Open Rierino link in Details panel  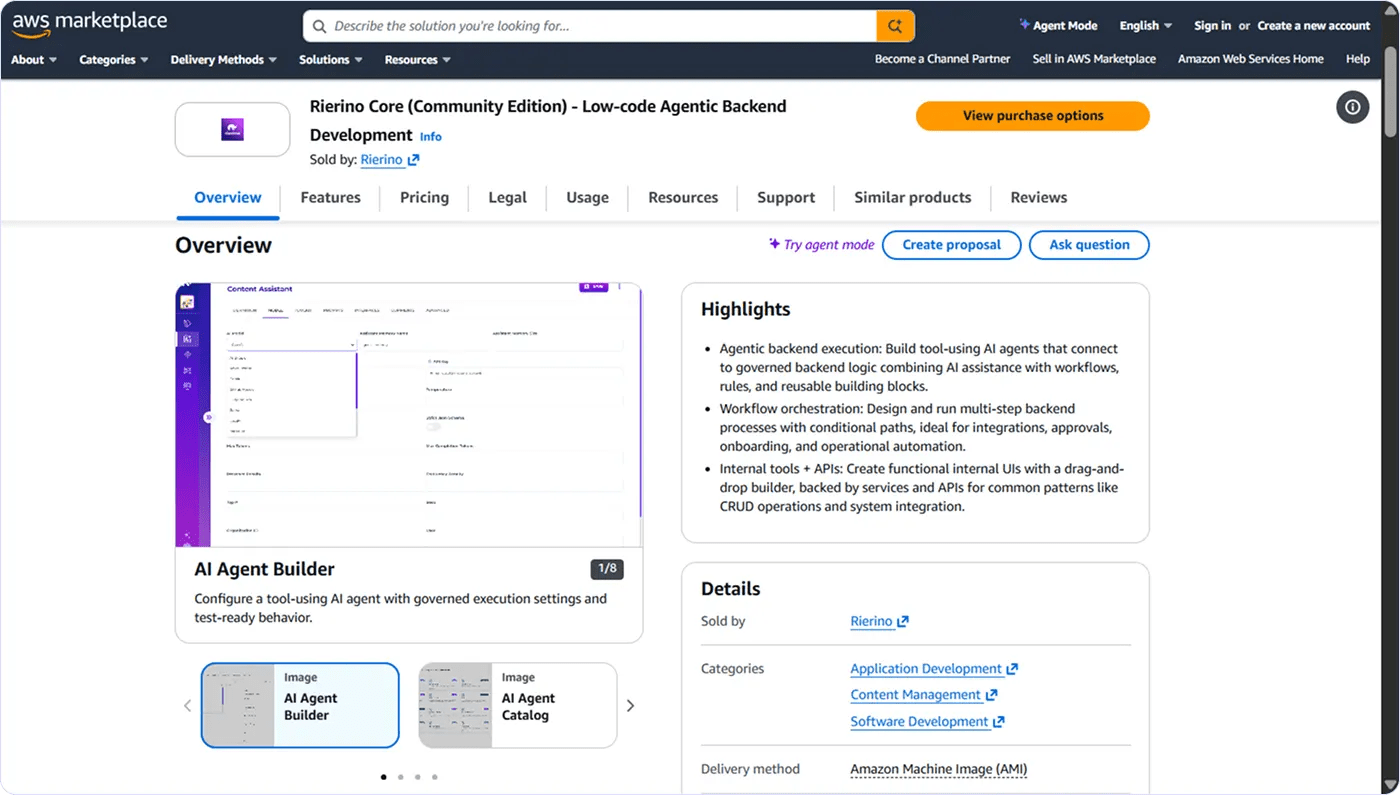pyautogui.click(x=879, y=622)
